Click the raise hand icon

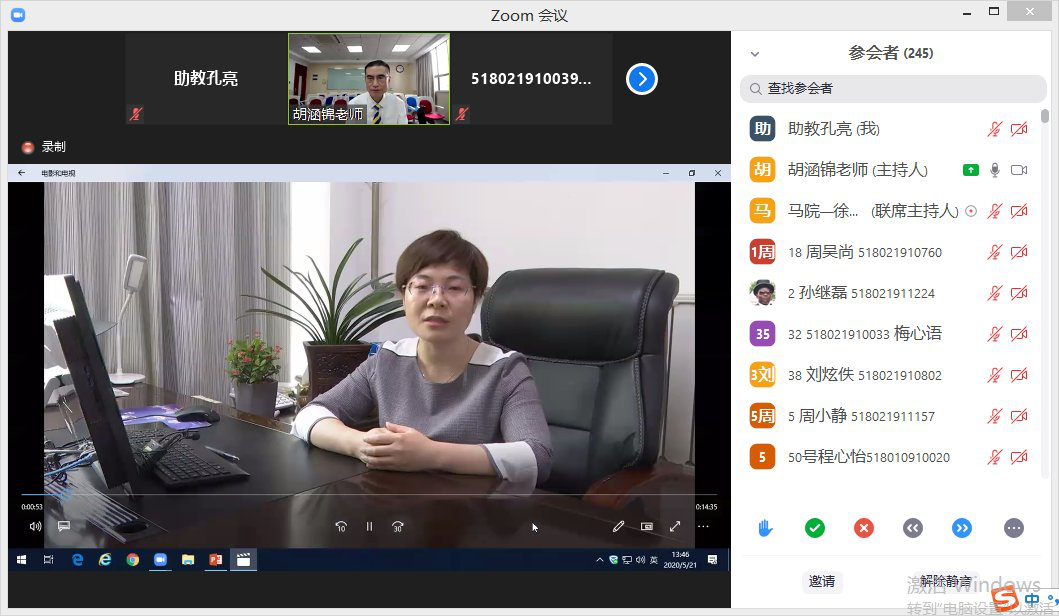[x=765, y=528]
